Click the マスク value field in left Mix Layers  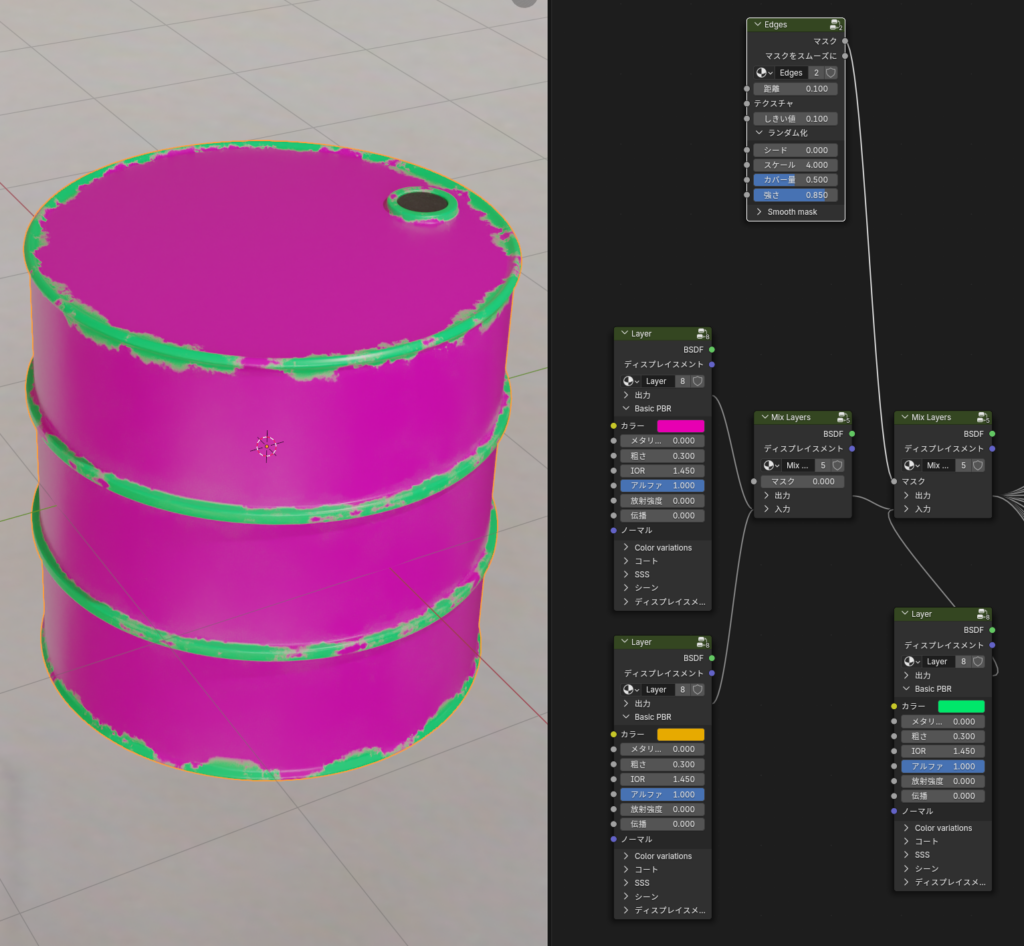(x=805, y=481)
